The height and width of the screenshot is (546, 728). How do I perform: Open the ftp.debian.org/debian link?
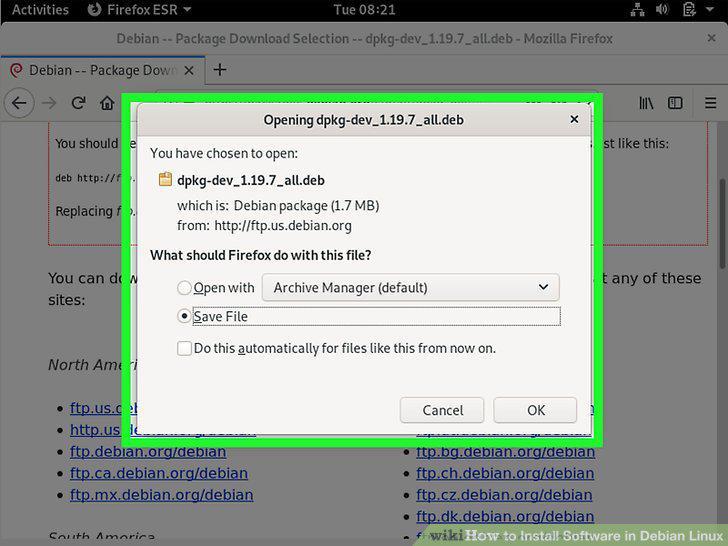point(148,452)
